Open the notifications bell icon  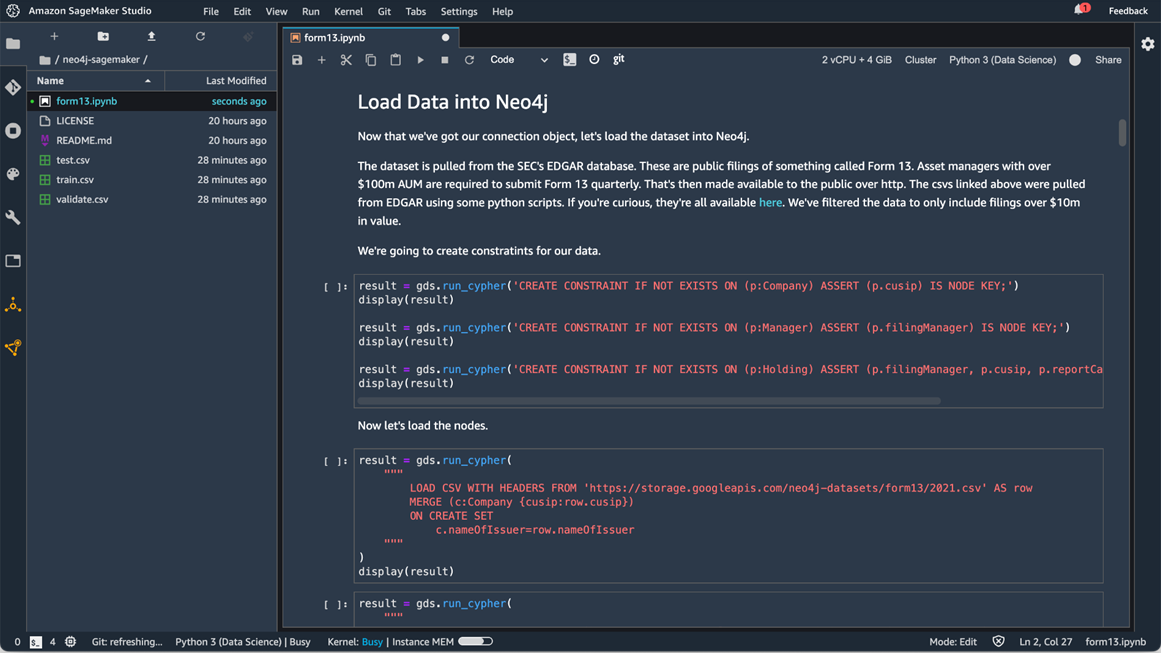[1080, 11]
